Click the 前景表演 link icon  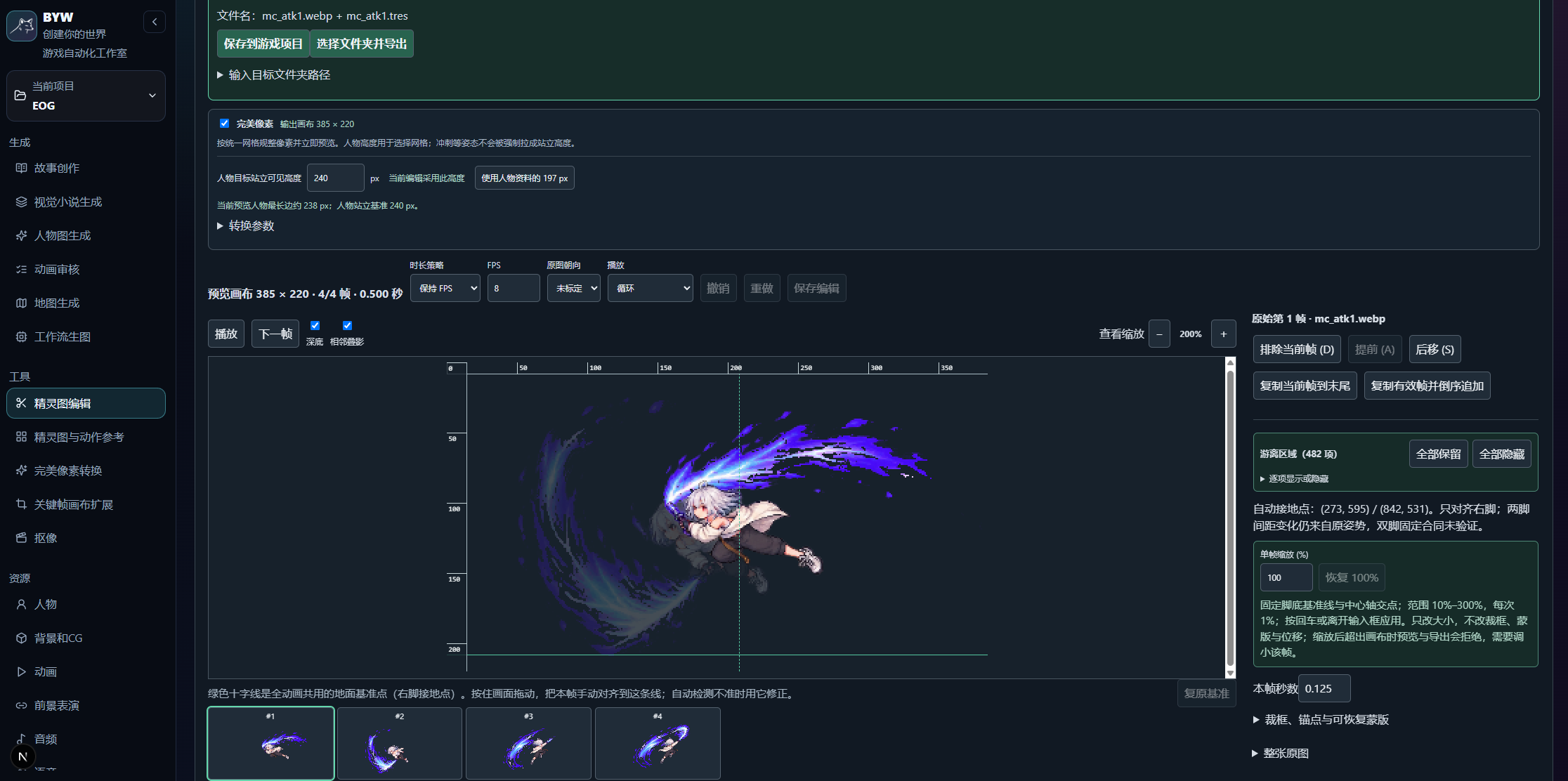pyautogui.click(x=21, y=705)
